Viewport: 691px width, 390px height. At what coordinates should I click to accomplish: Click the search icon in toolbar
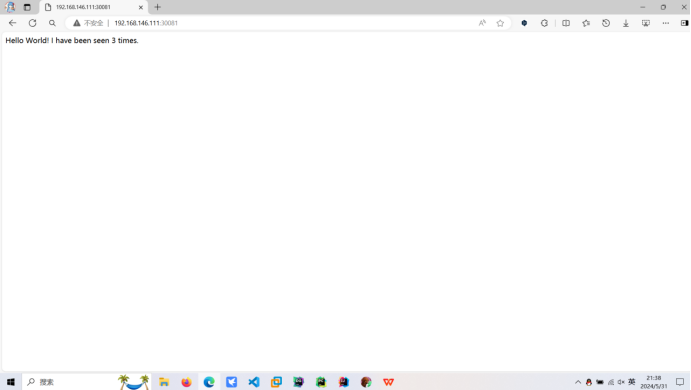tap(52, 23)
